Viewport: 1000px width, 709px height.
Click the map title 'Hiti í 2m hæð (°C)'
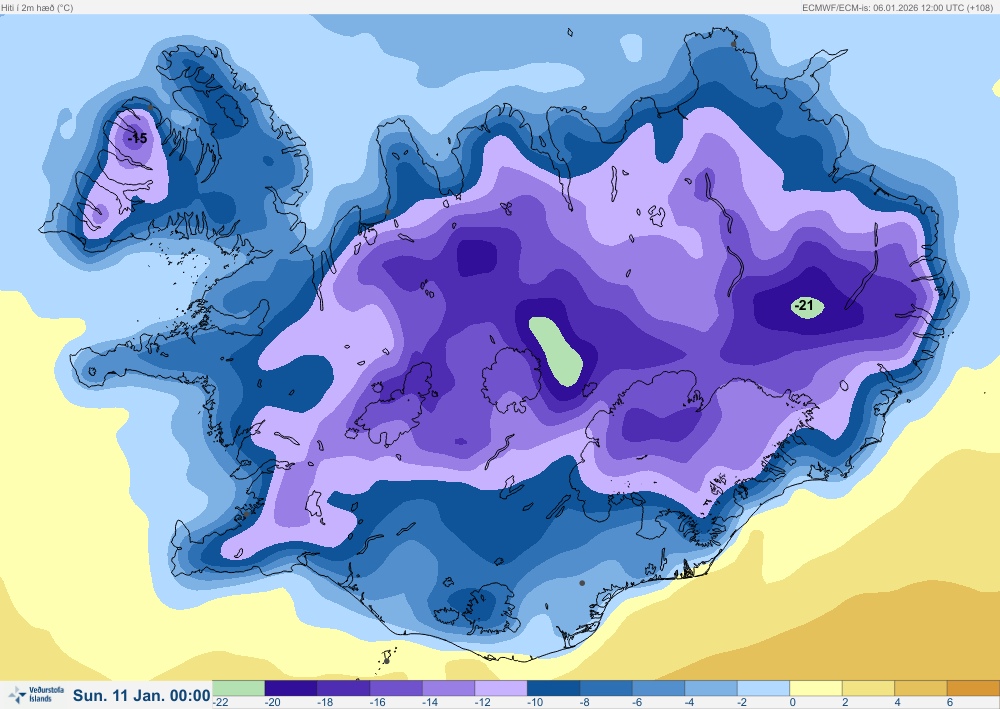38,8
